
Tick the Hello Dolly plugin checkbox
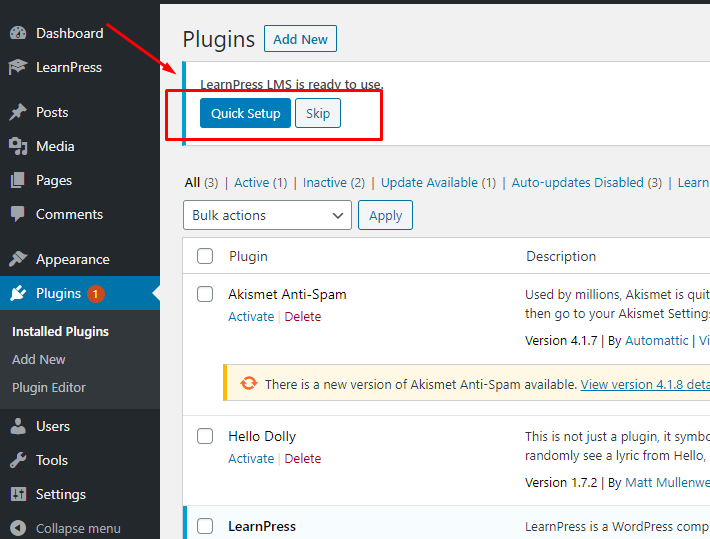(205, 436)
